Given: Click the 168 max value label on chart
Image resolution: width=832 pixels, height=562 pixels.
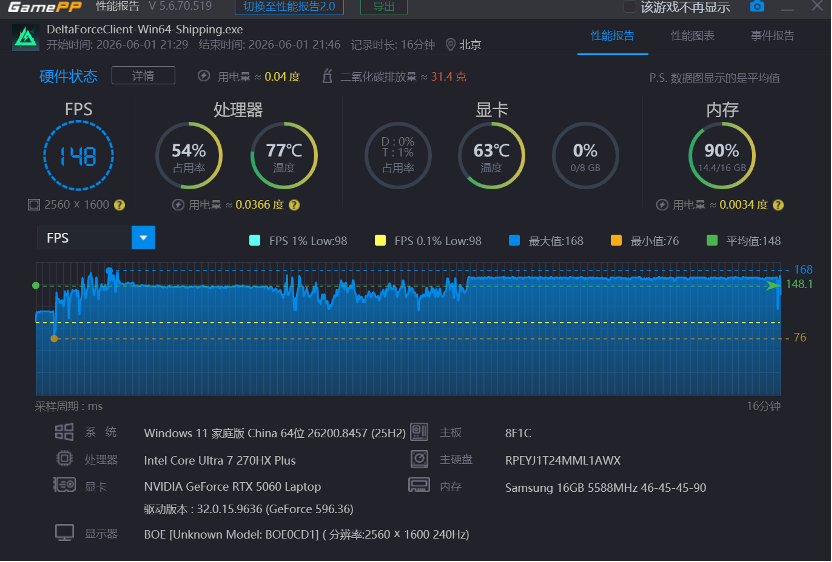Looking at the screenshot, I should [803, 270].
